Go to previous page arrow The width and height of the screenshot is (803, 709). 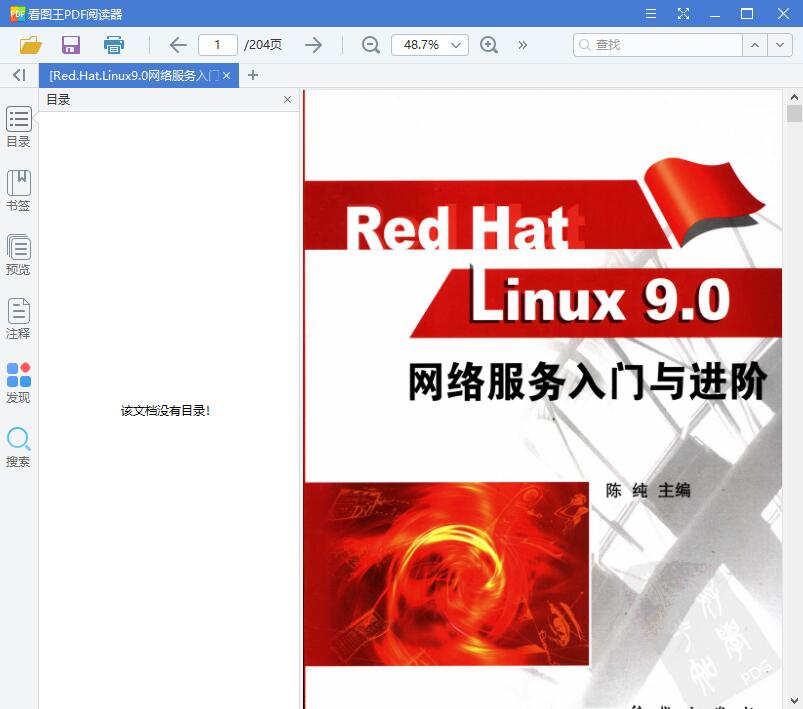click(178, 45)
